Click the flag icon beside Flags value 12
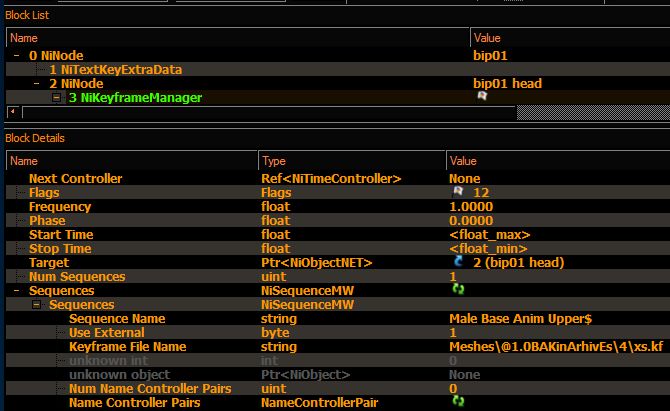Screen dimensions: 670x411 (x=458, y=191)
